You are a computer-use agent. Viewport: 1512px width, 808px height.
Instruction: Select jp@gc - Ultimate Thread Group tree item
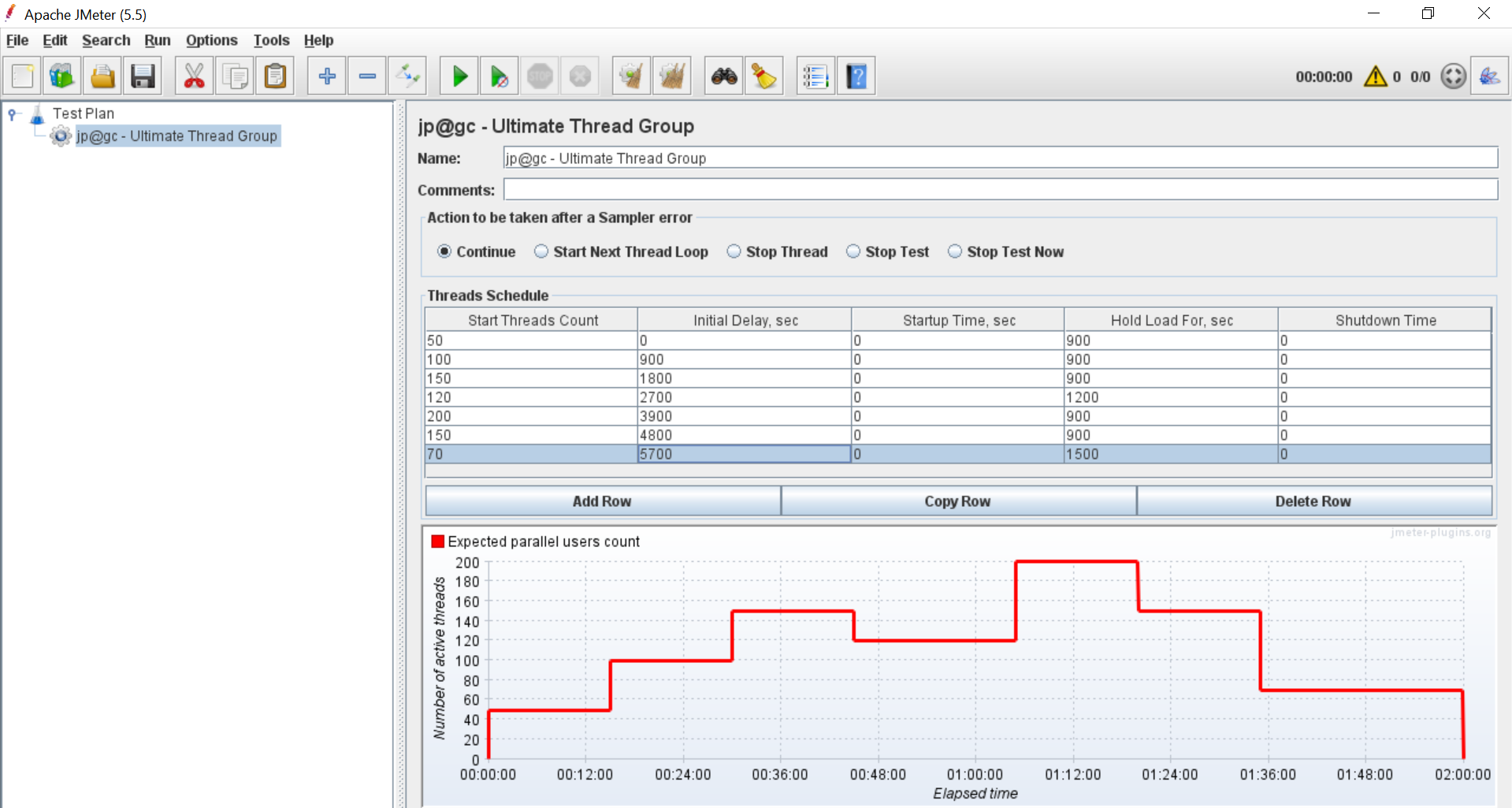[x=176, y=136]
